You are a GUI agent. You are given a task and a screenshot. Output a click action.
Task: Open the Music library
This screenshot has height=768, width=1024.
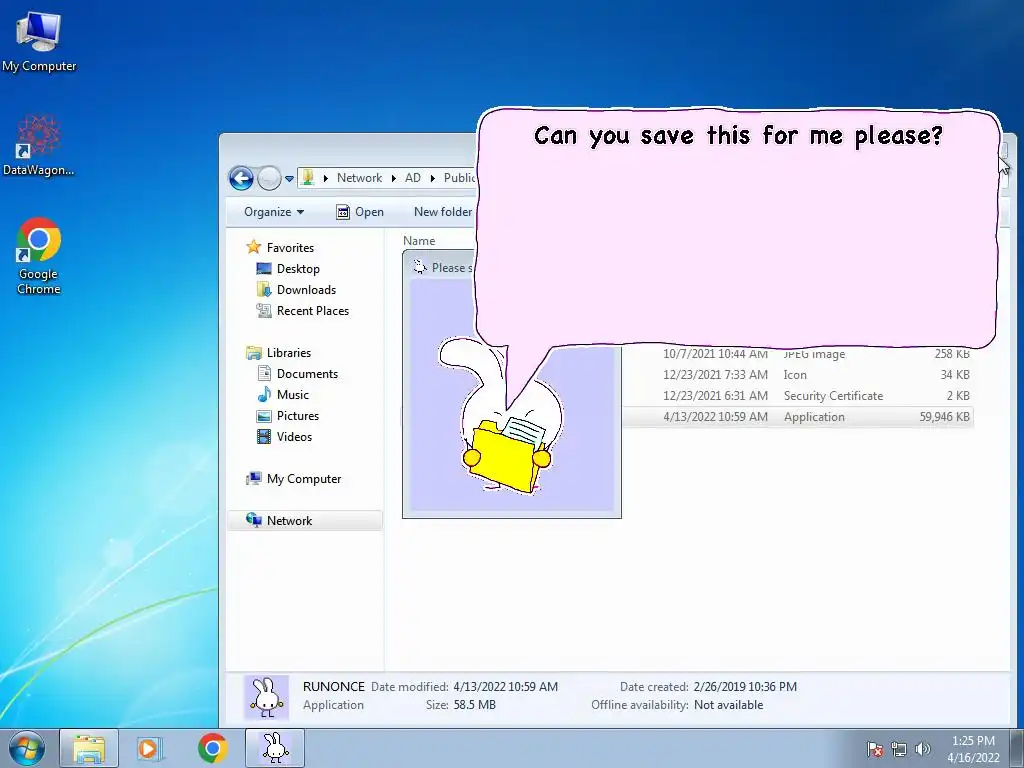tap(293, 394)
